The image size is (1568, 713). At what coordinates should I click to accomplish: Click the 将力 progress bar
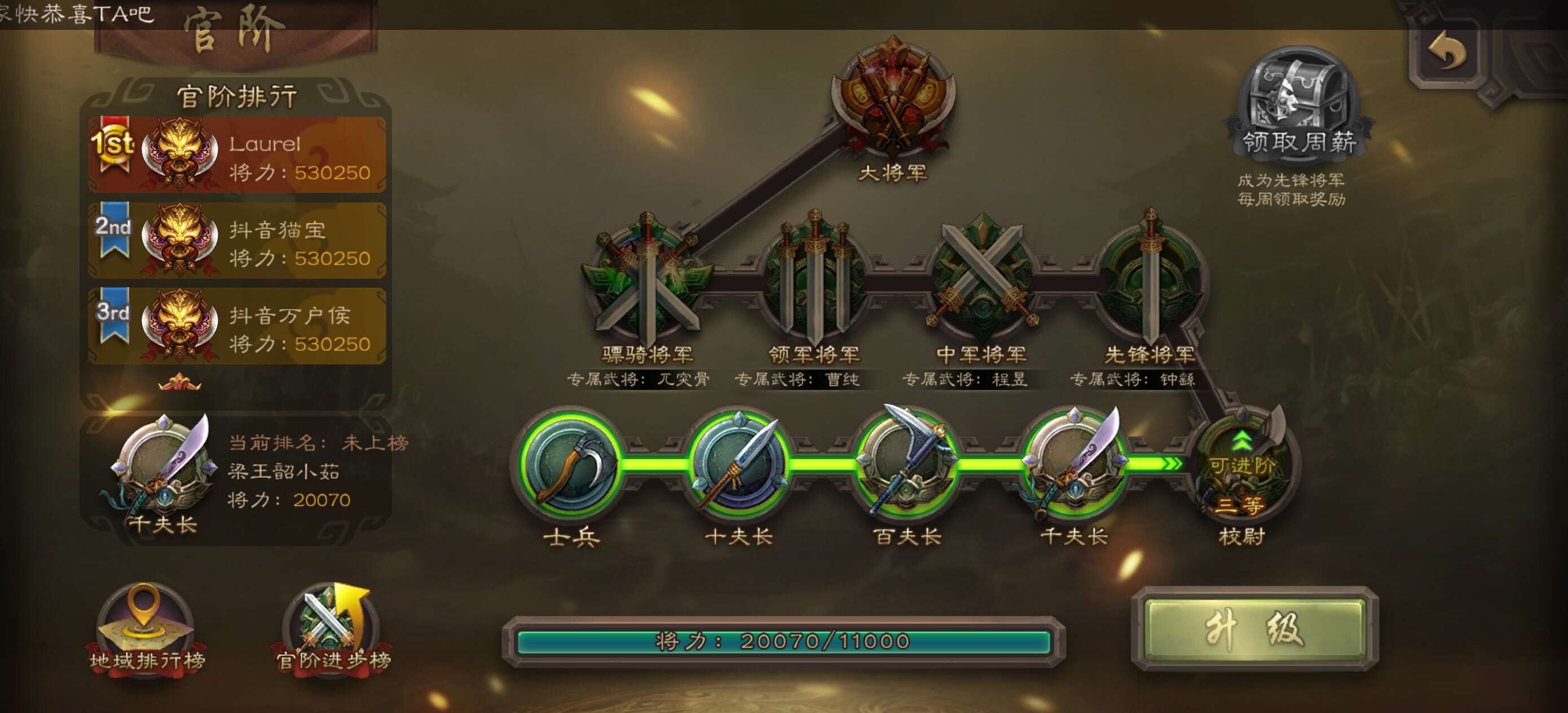783,642
